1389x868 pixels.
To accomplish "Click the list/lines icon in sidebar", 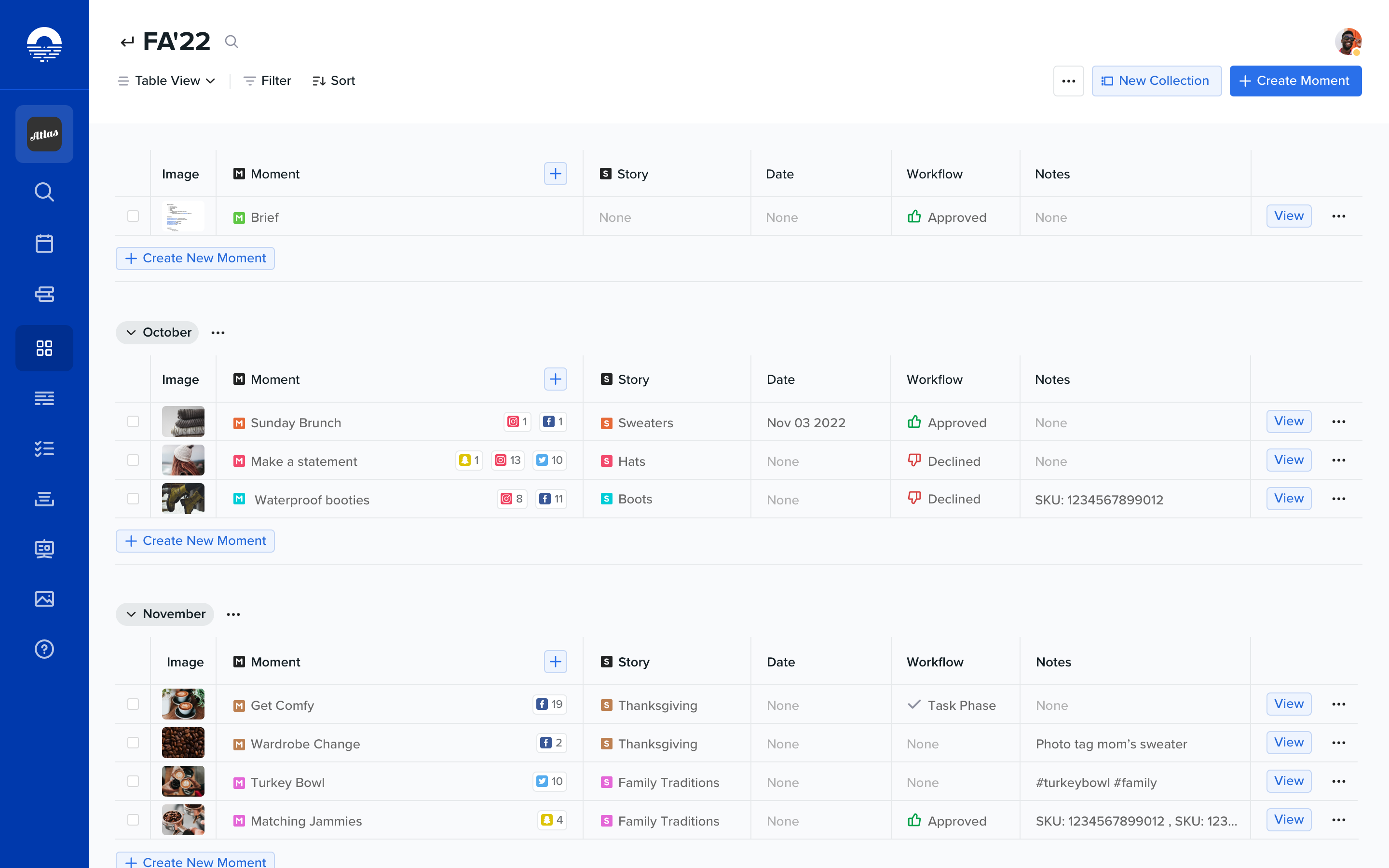I will 44,398.
